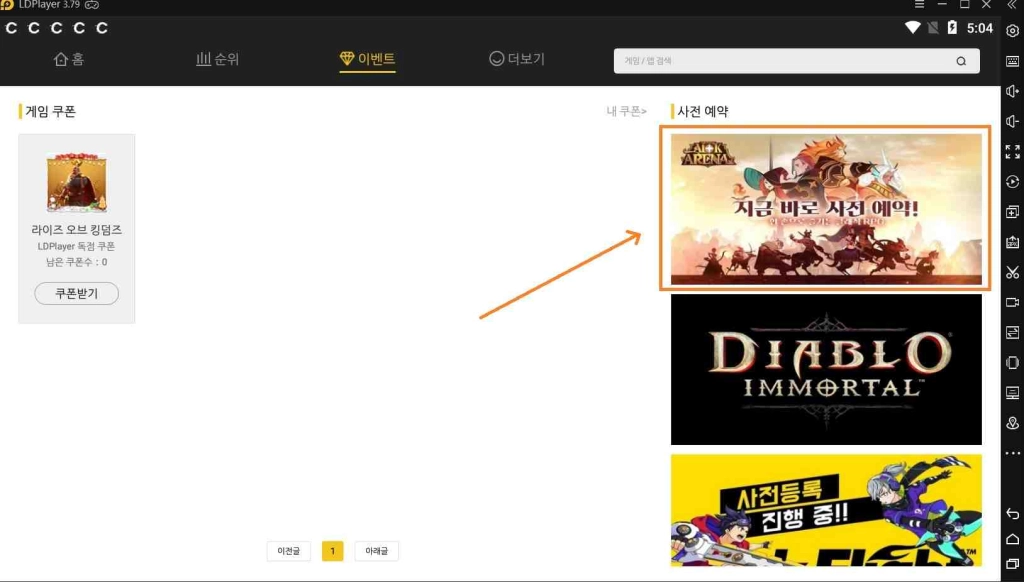Click the 게임 쿠폰 section heading
Viewport: 1024px width, 582px height.
[x=50, y=112]
